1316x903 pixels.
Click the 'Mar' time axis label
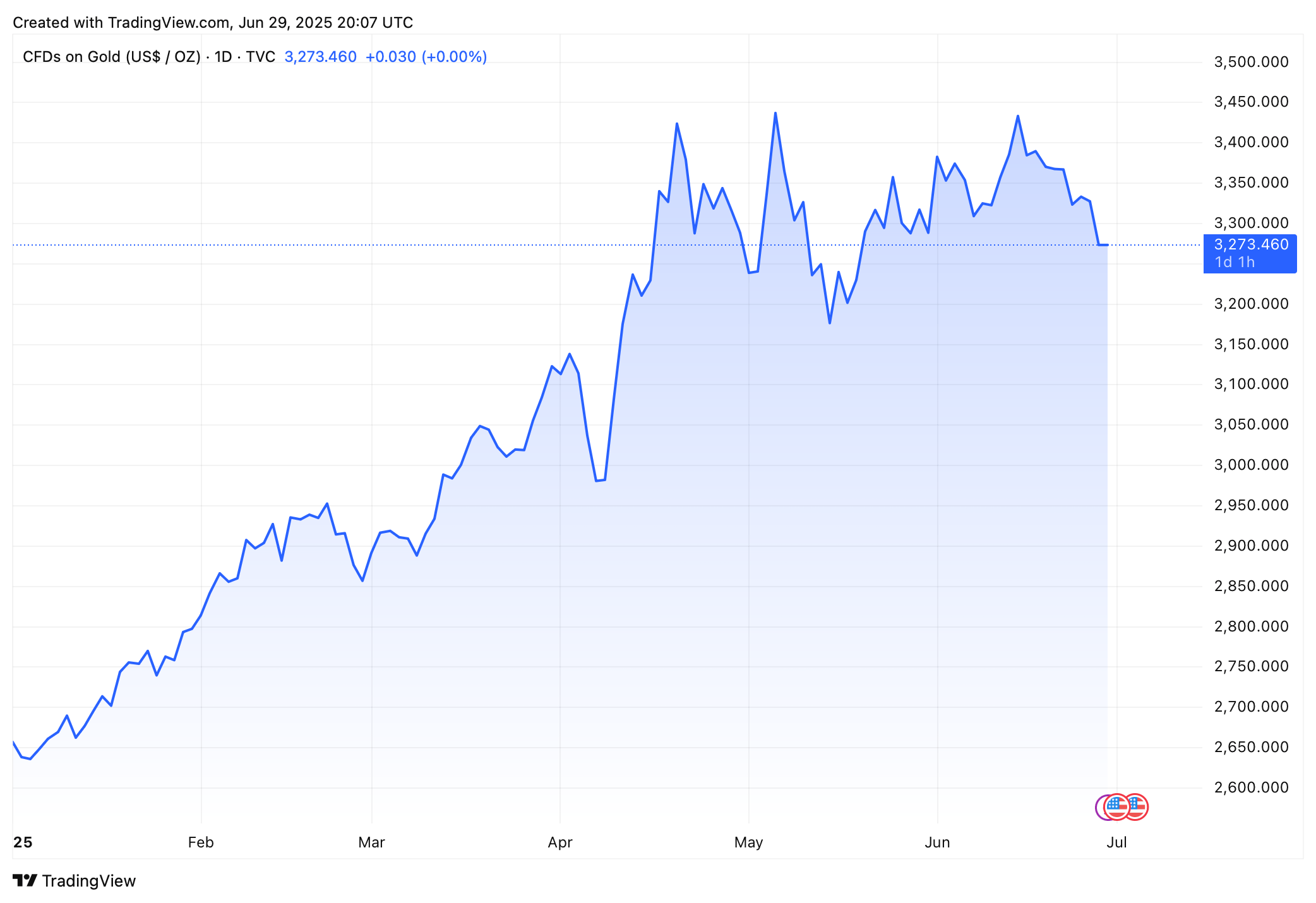(371, 842)
